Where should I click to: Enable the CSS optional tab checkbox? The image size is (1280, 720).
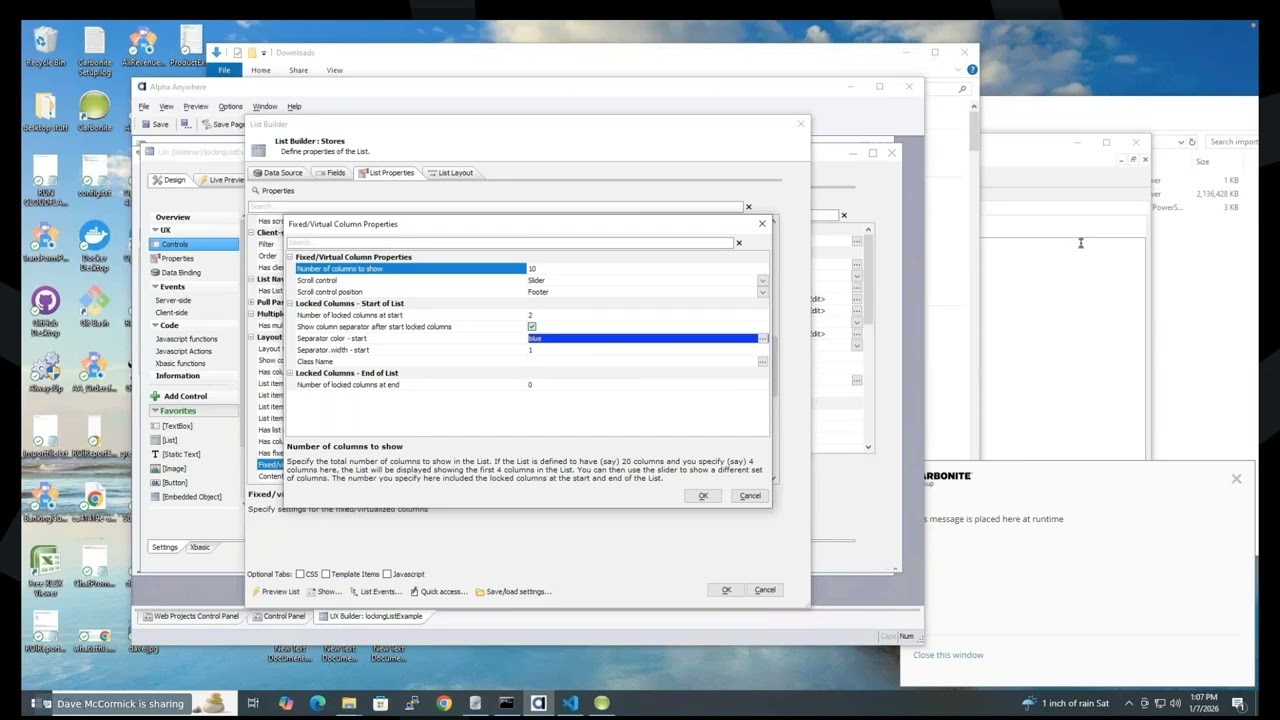point(300,574)
